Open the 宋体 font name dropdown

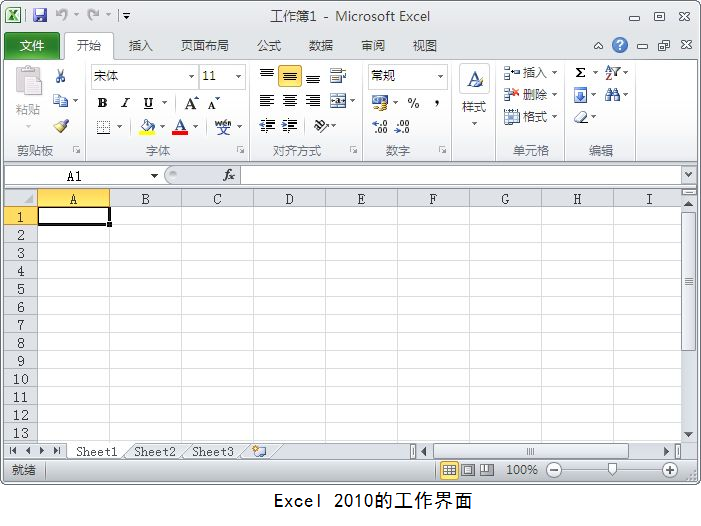click(x=191, y=76)
